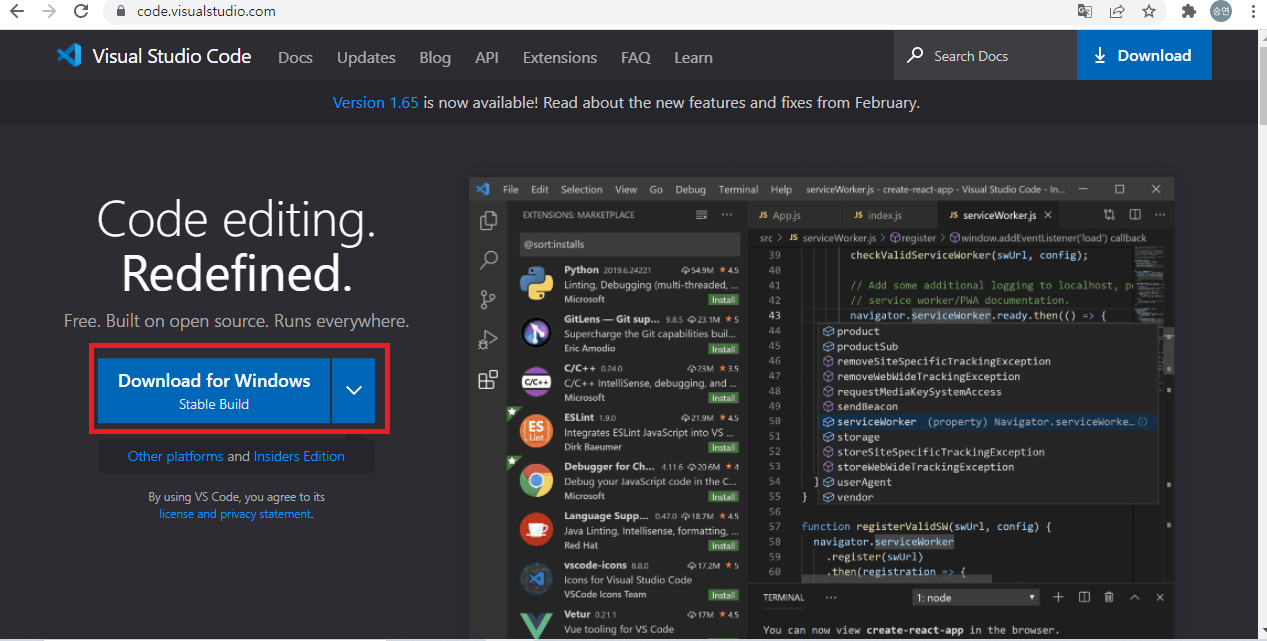
Task: Reload the page with the refresh icon
Action: click(x=80, y=12)
